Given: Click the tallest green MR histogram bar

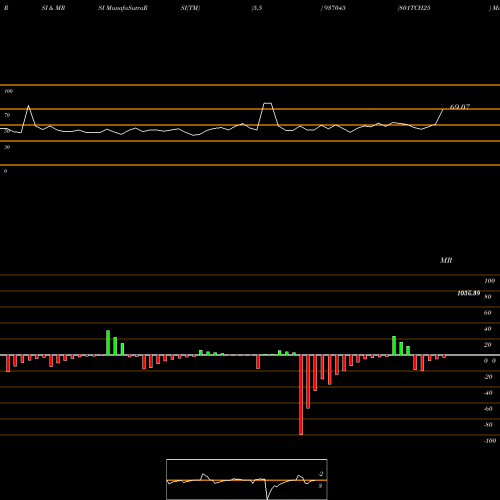Looking at the screenshot, I should pyautogui.click(x=108, y=343).
